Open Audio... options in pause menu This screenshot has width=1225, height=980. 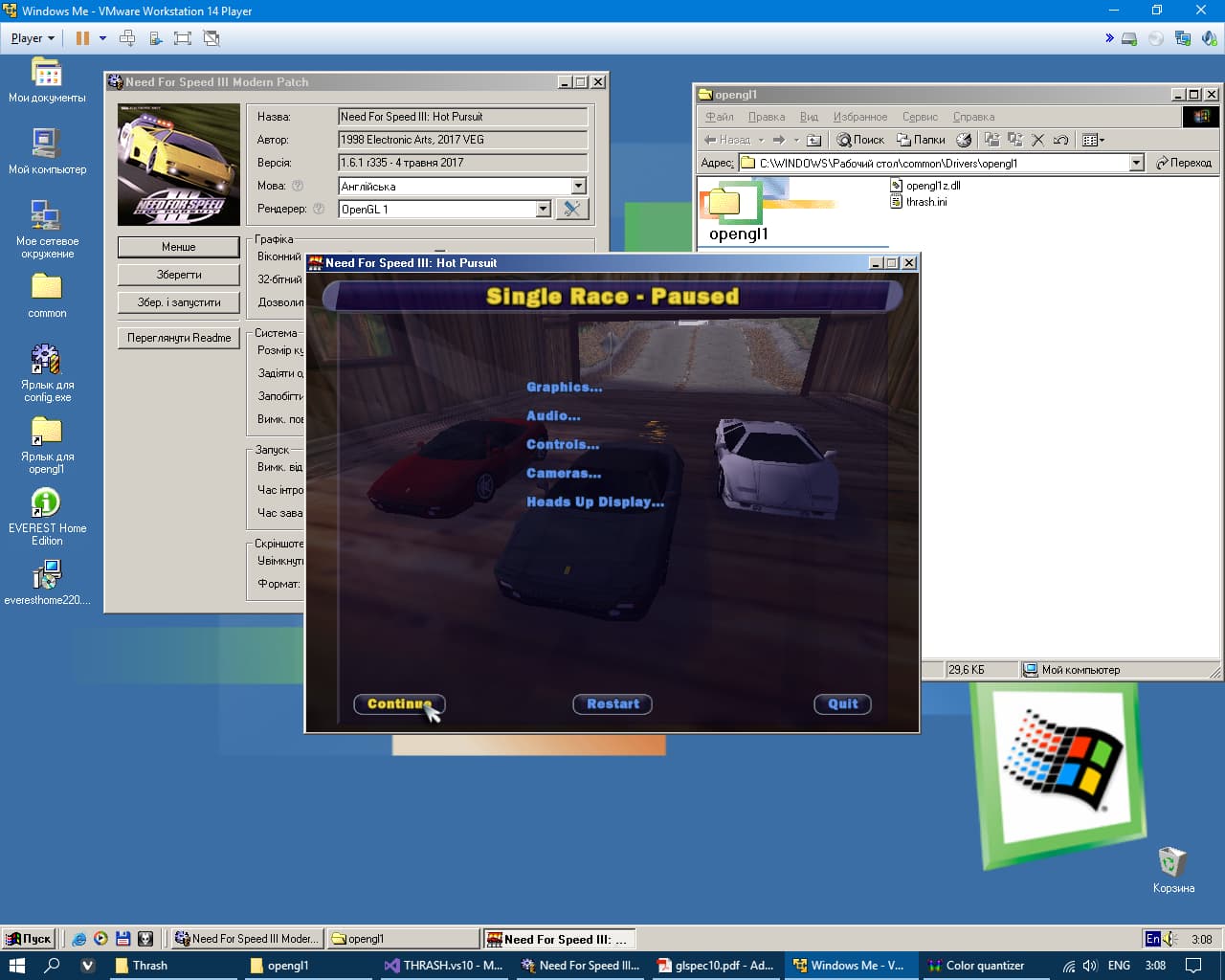click(x=553, y=416)
